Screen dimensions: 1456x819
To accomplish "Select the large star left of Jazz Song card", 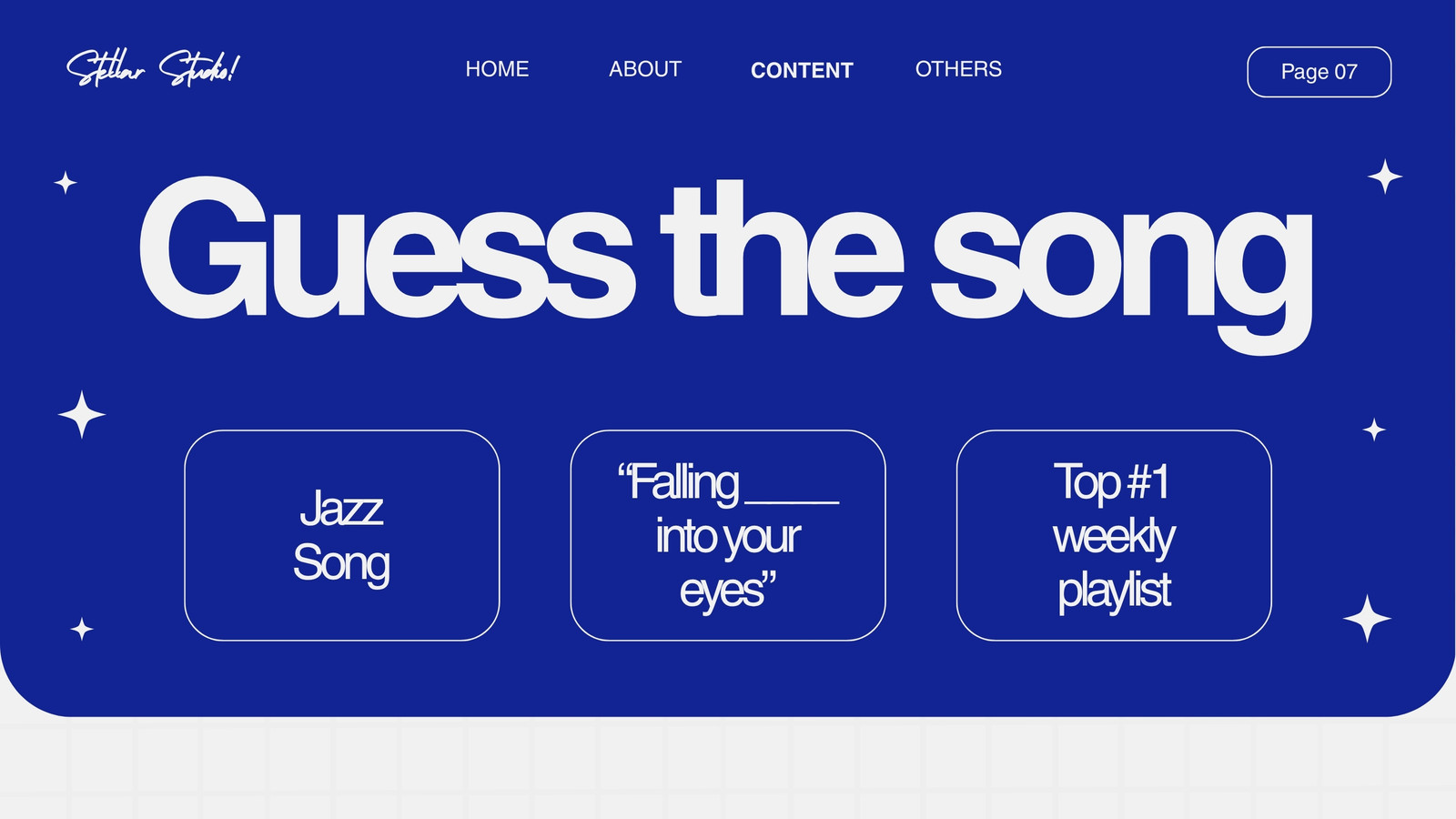I will [82, 414].
